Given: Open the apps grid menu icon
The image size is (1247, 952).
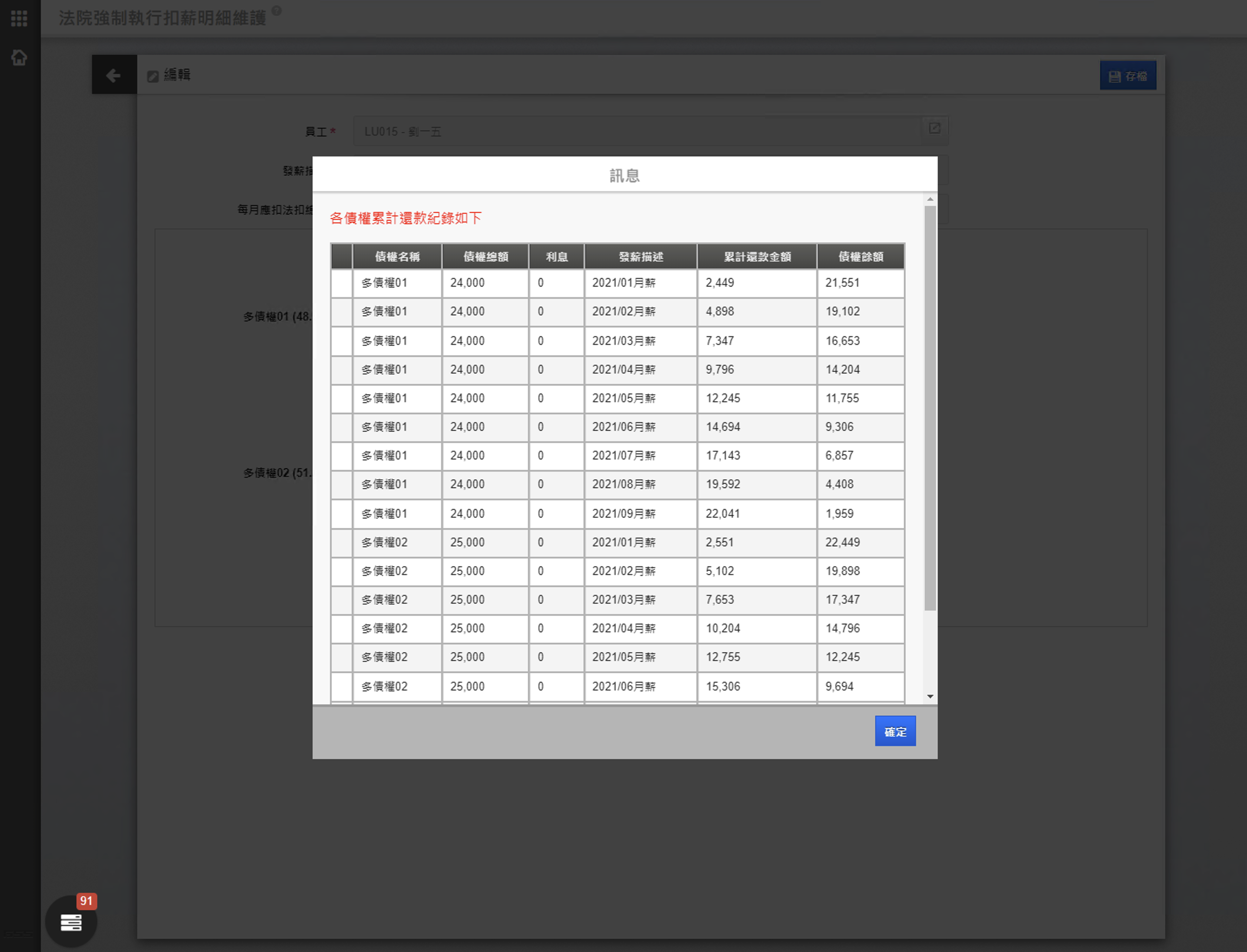Looking at the screenshot, I should [19, 18].
